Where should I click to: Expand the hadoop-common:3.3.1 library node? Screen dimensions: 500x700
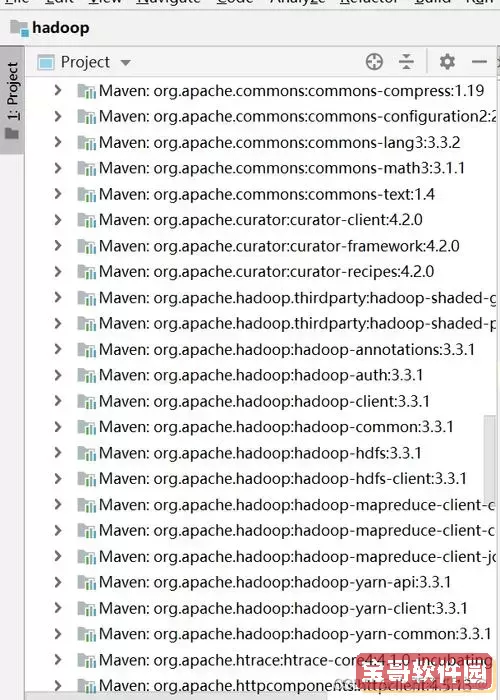58,427
